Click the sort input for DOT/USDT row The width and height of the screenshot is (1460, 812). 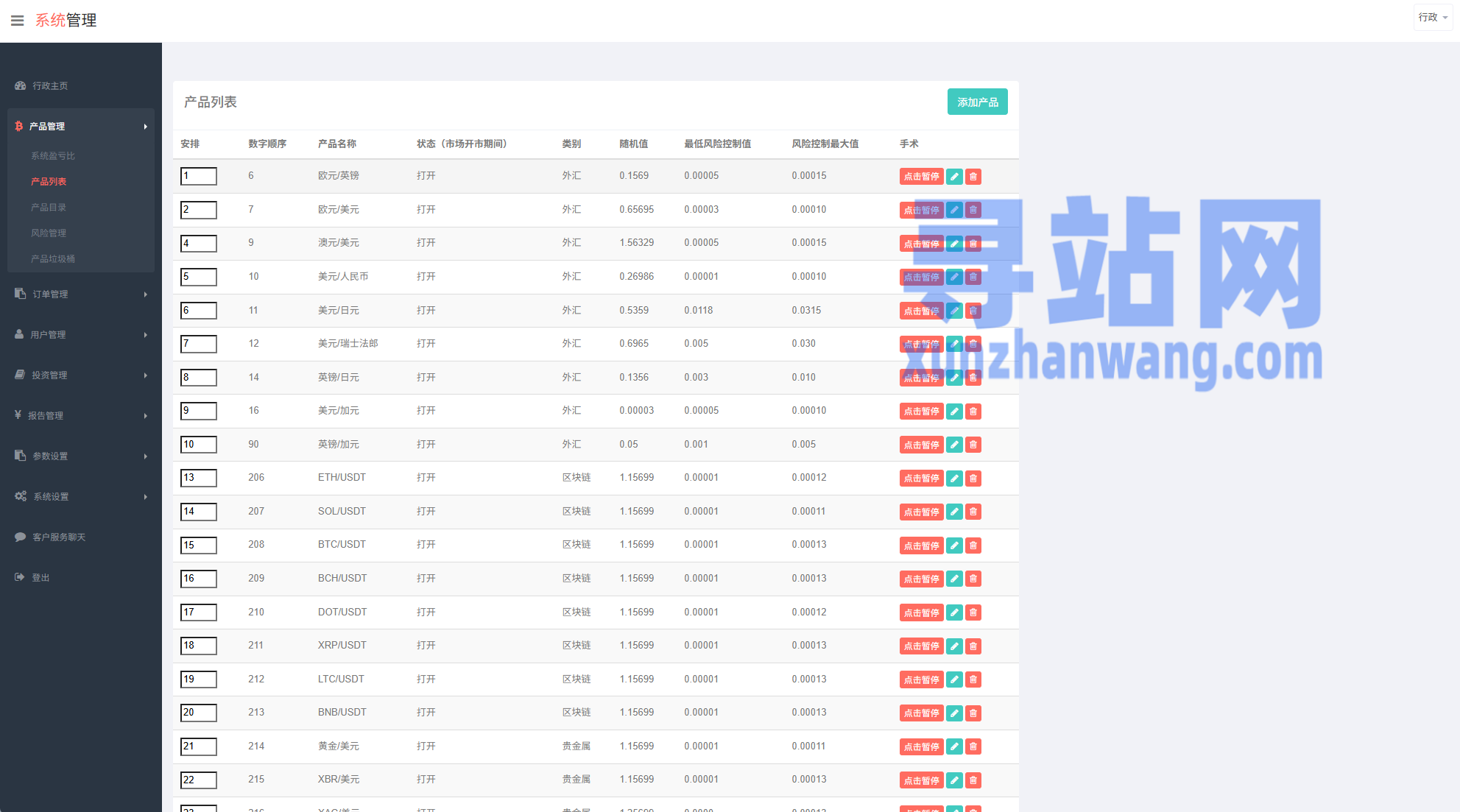(x=199, y=612)
